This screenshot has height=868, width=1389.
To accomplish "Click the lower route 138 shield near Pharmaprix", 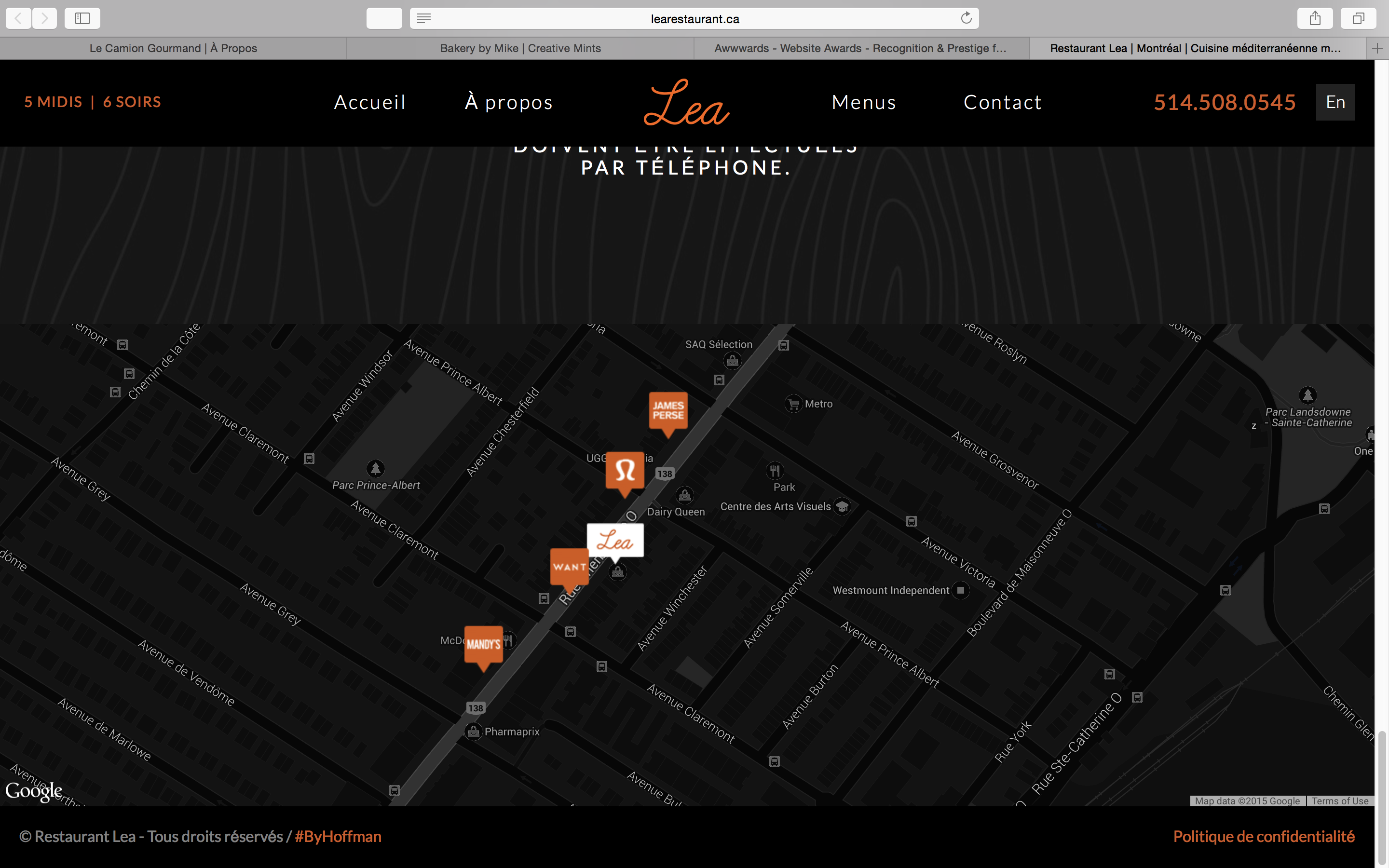I will pos(475,708).
